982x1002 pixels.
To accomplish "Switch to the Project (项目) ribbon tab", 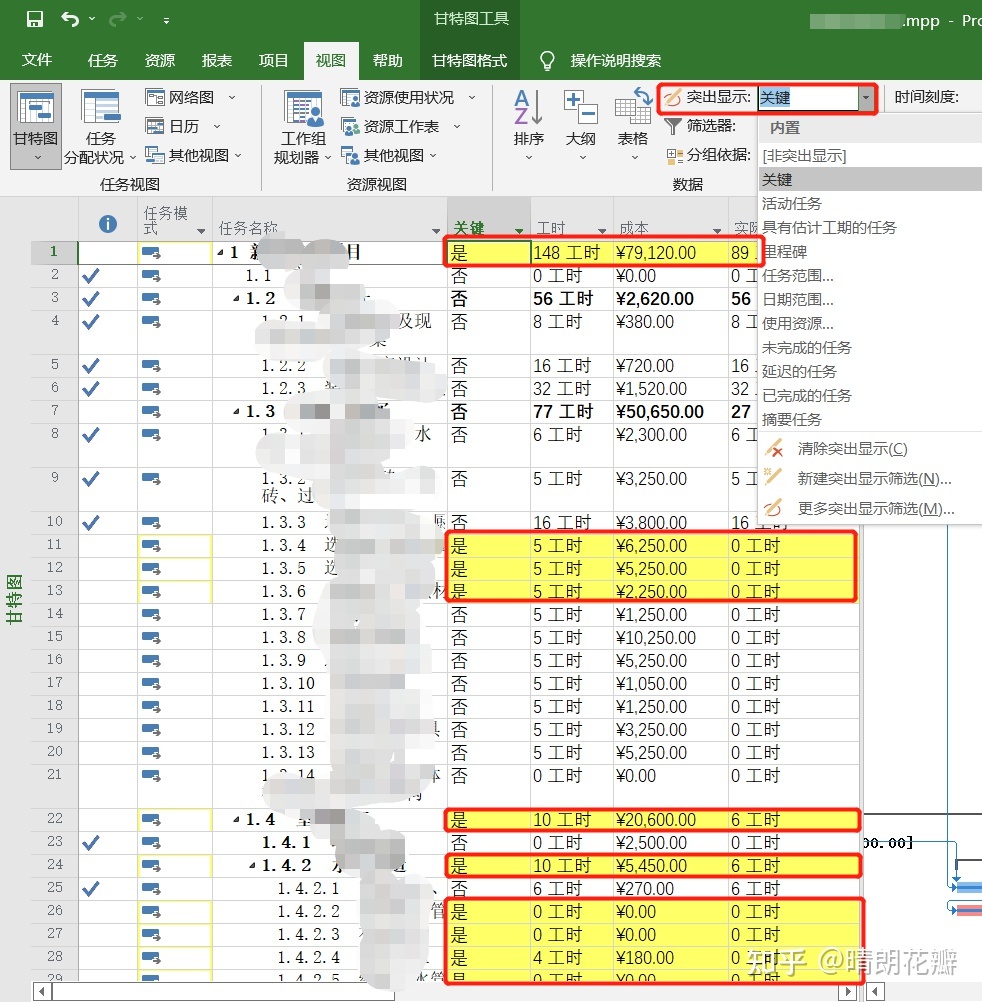I will [273, 60].
